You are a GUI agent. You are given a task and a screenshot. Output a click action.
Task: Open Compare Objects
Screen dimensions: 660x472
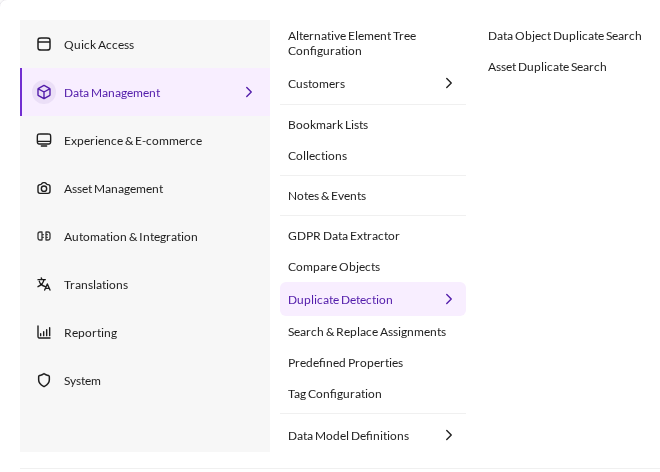pyautogui.click(x=334, y=267)
